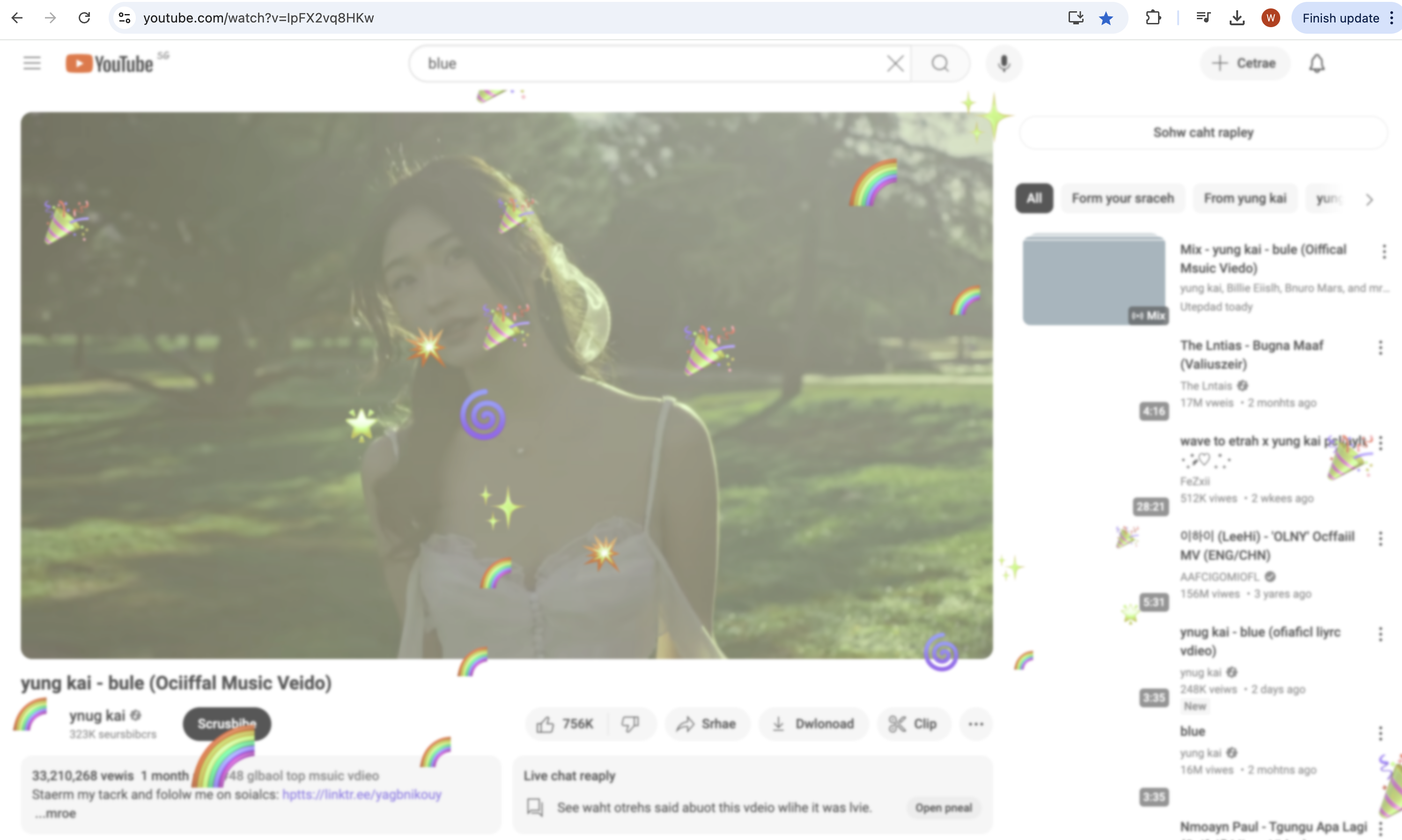The height and width of the screenshot is (840, 1402).
Task: Select the From yung kai chip
Action: 1245,198
